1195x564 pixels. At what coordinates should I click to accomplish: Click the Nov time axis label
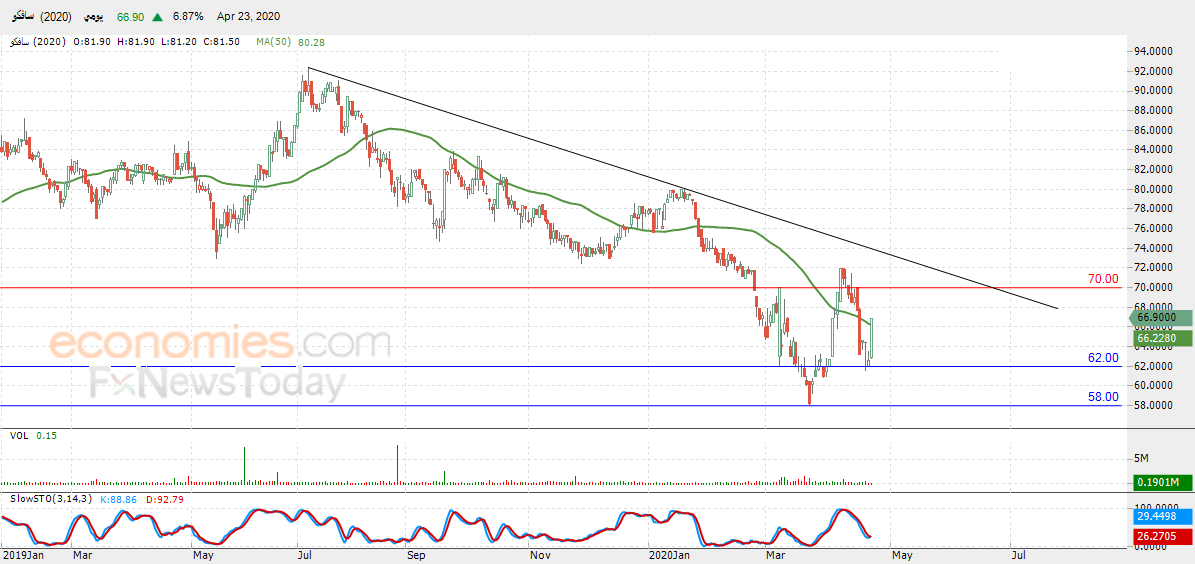(540, 556)
